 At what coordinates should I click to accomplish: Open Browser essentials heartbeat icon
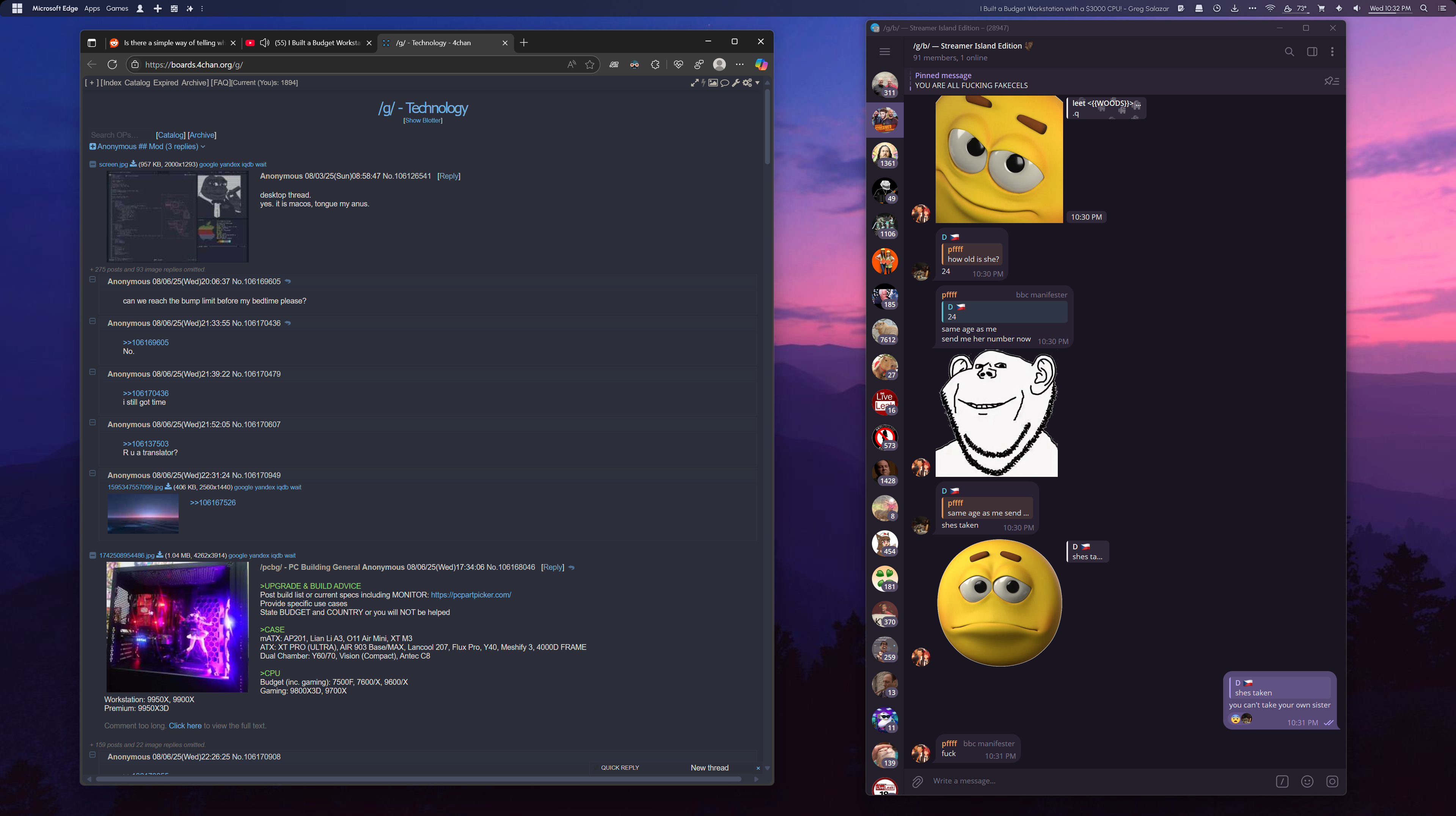click(678, 64)
